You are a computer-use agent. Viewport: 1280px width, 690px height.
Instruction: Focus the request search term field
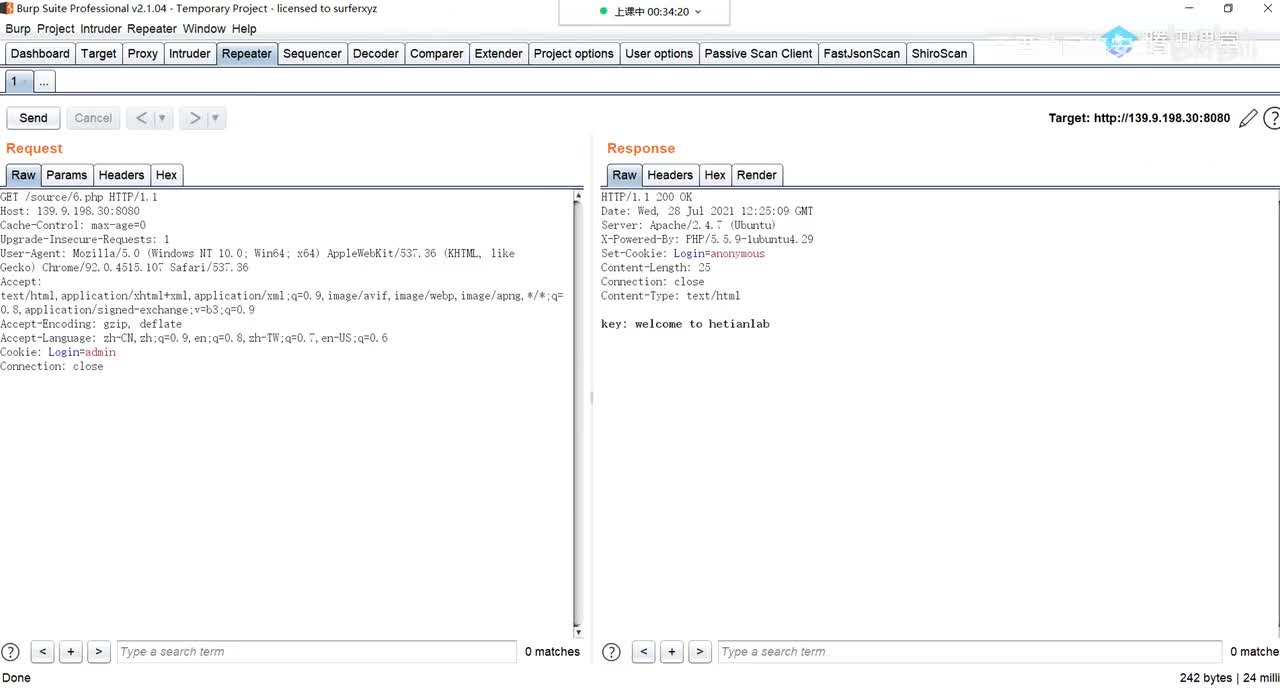coord(316,652)
